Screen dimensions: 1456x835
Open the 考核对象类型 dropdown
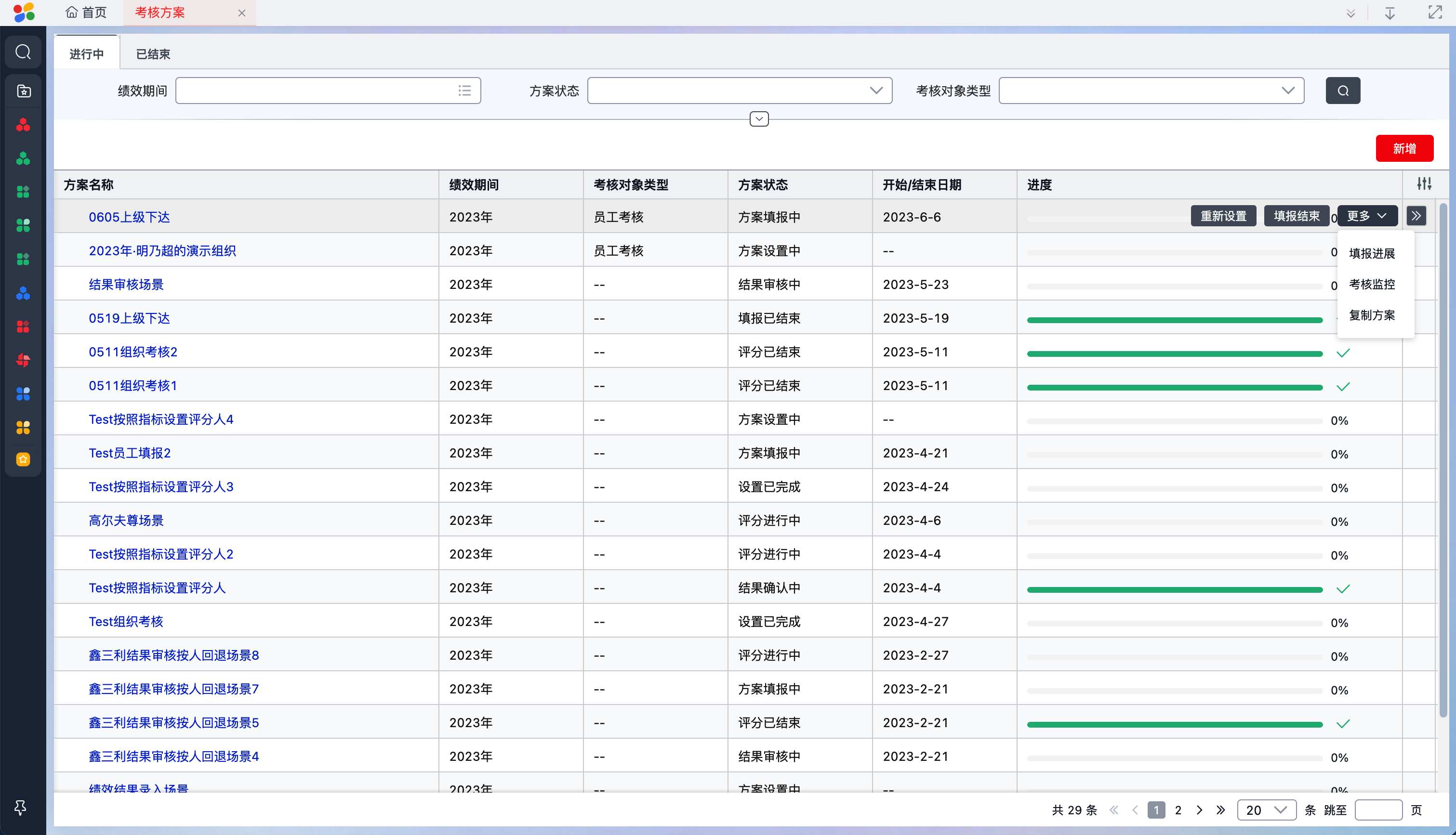coord(1152,91)
